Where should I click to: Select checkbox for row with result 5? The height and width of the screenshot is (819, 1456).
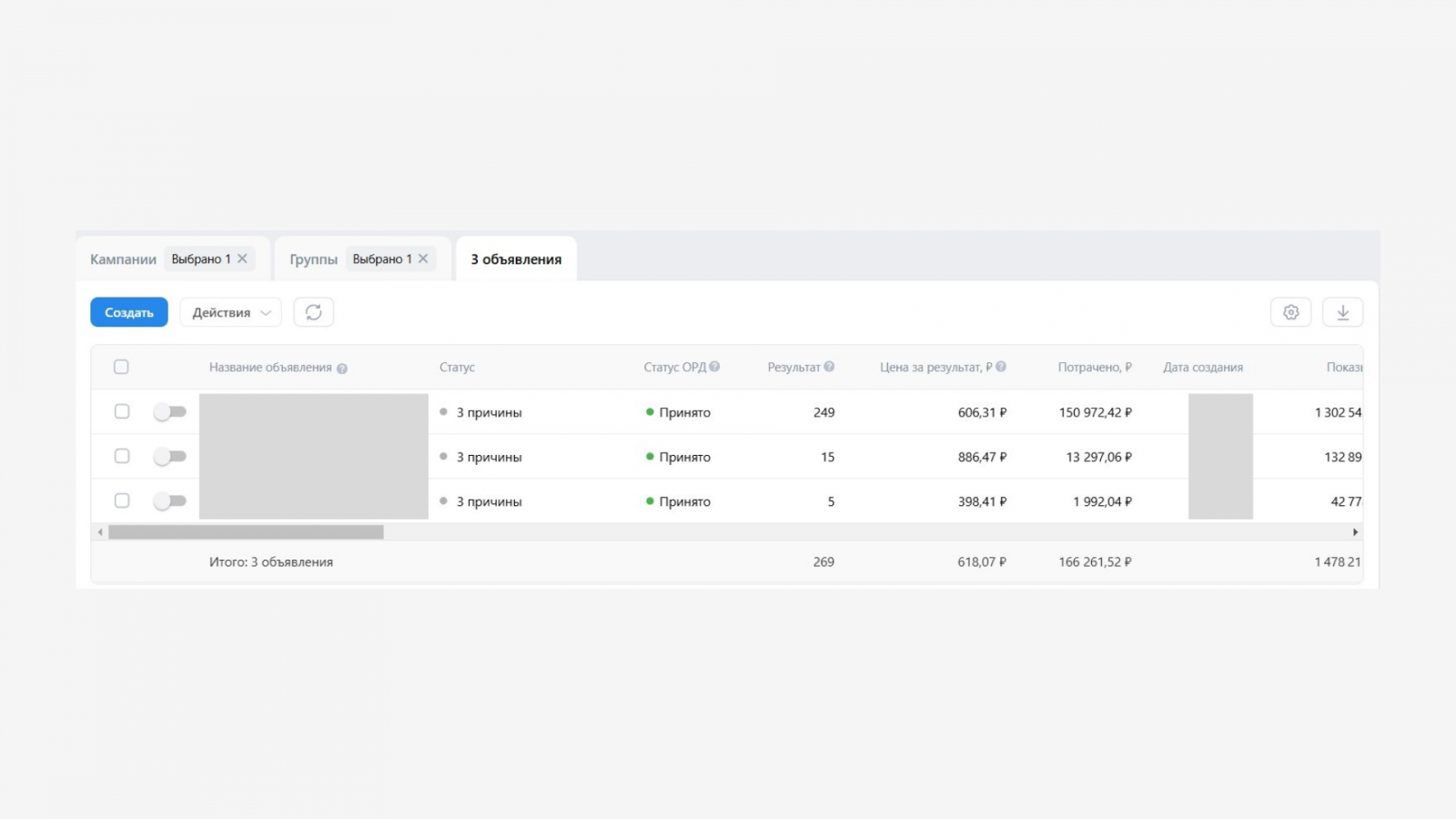122,500
